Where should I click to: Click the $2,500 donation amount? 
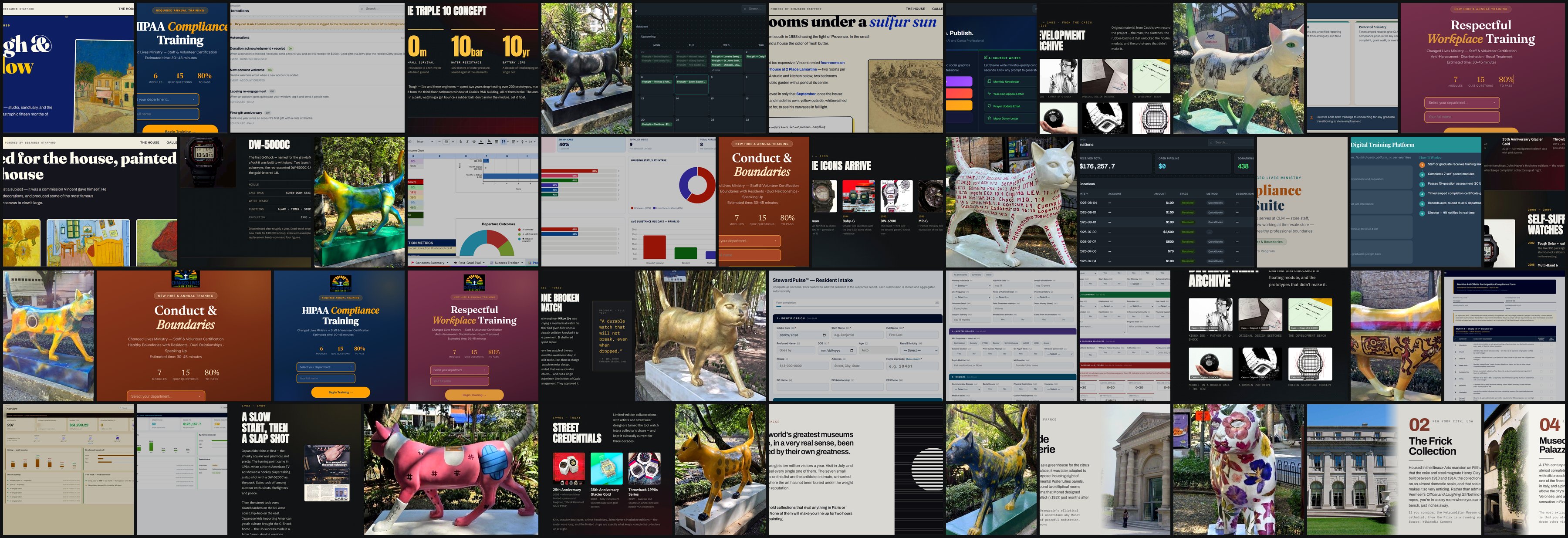(1169, 233)
